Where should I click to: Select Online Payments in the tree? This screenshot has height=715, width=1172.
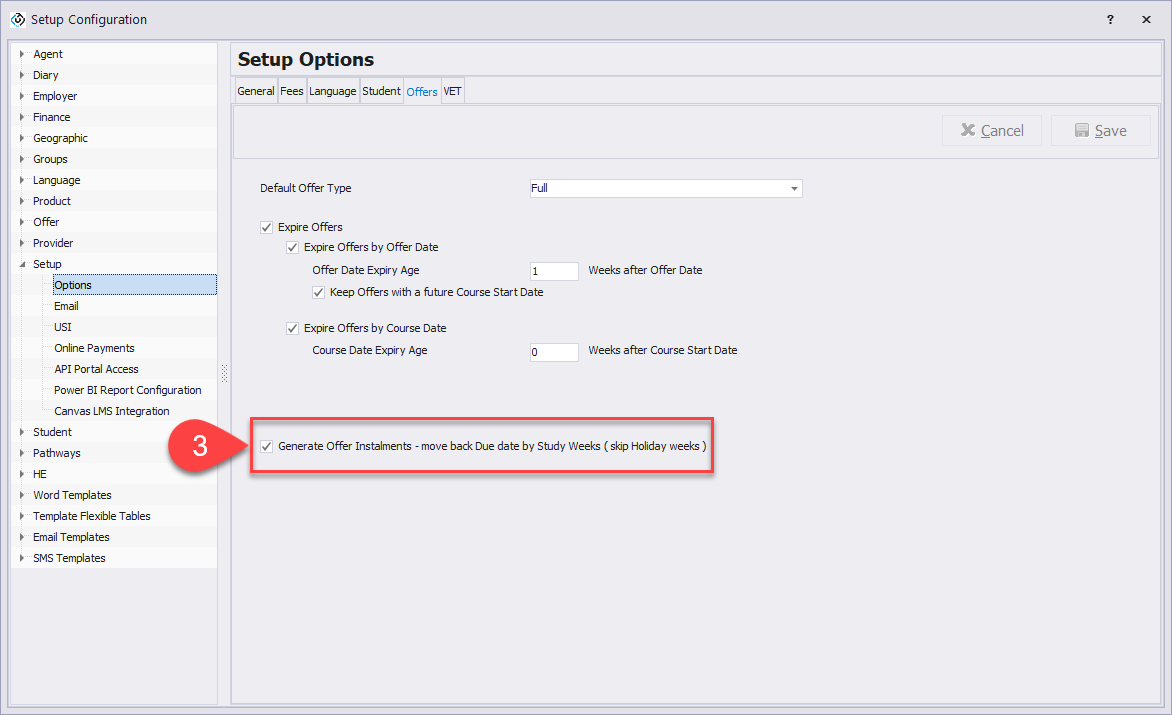tap(94, 348)
